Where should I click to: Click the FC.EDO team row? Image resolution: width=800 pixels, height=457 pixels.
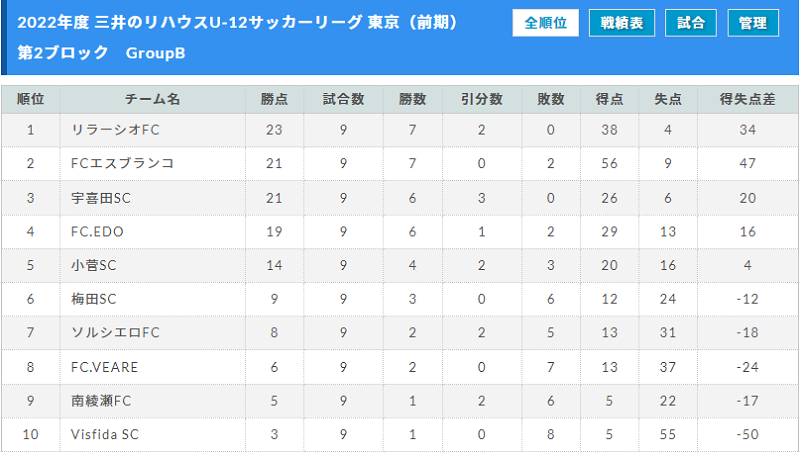[x=400, y=232]
